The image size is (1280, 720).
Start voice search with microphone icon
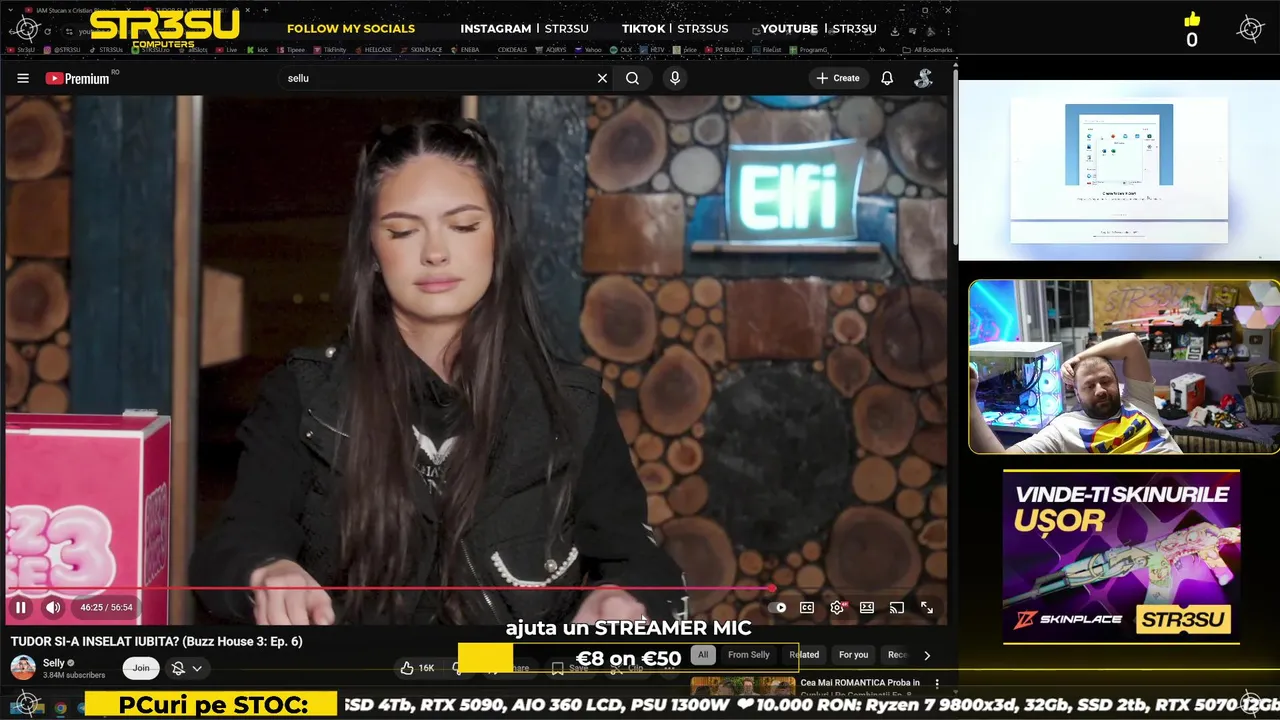click(x=675, y=78)
